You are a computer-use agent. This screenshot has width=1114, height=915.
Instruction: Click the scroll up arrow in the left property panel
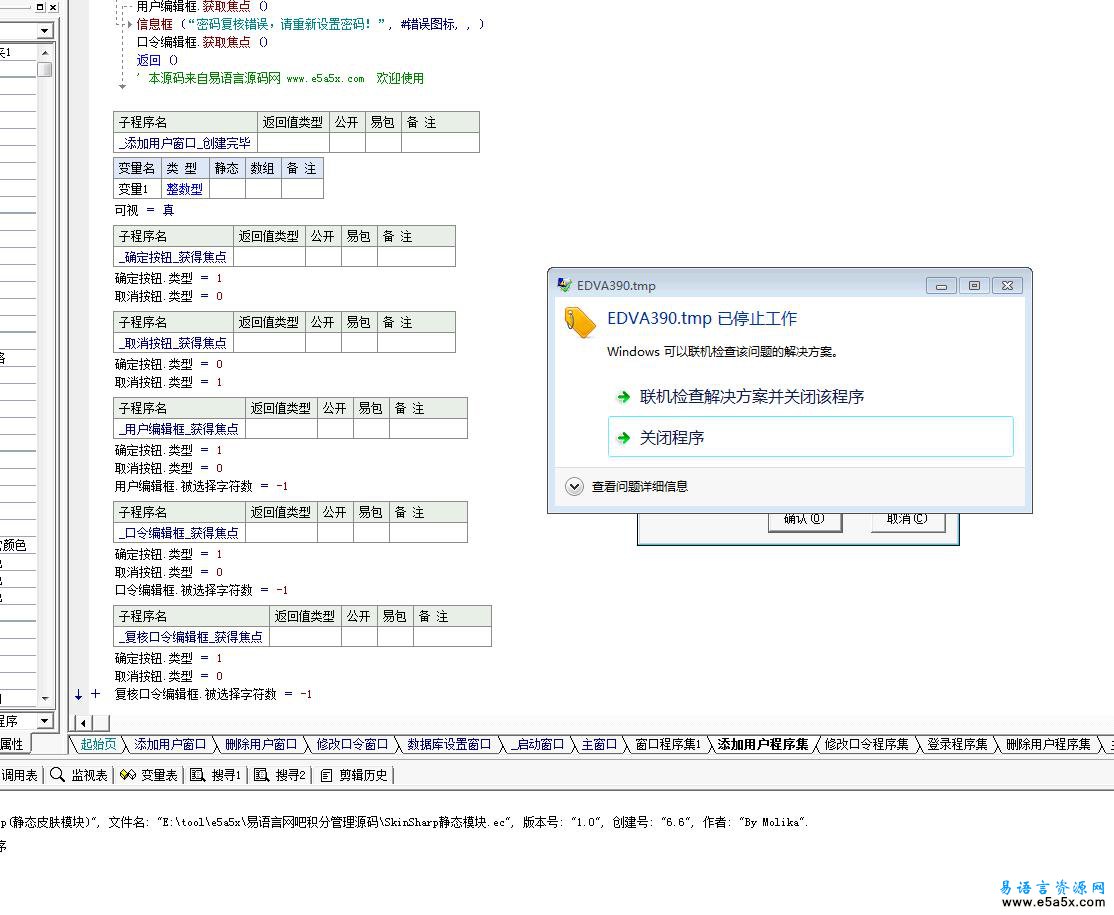(45, 53)
